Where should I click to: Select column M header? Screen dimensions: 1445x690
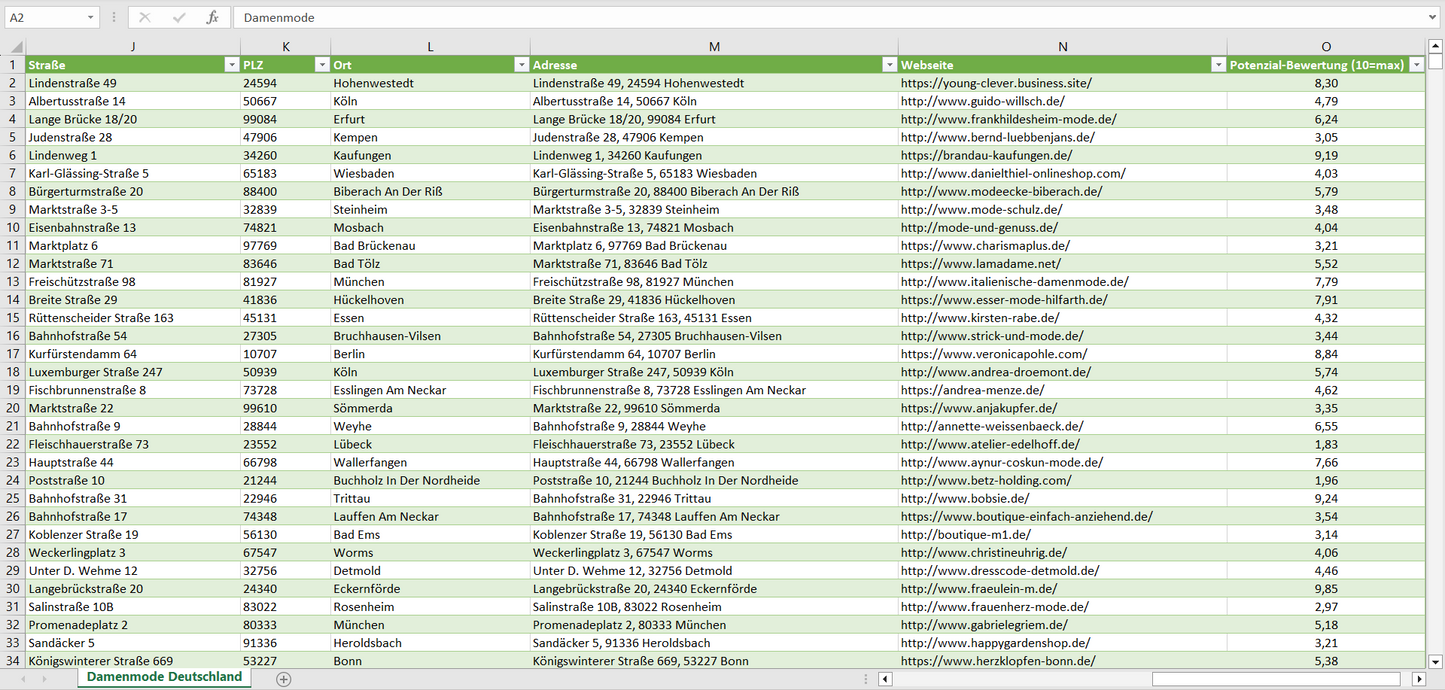[714, 46]
